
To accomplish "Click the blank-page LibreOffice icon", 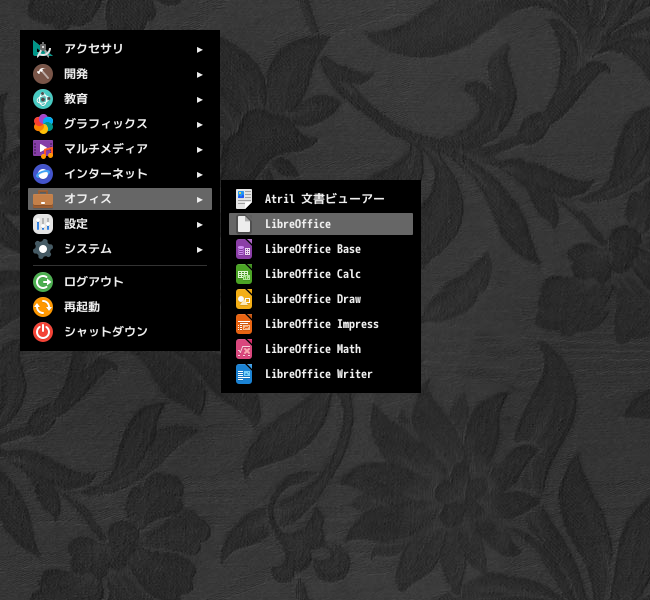I will [244, 224].
